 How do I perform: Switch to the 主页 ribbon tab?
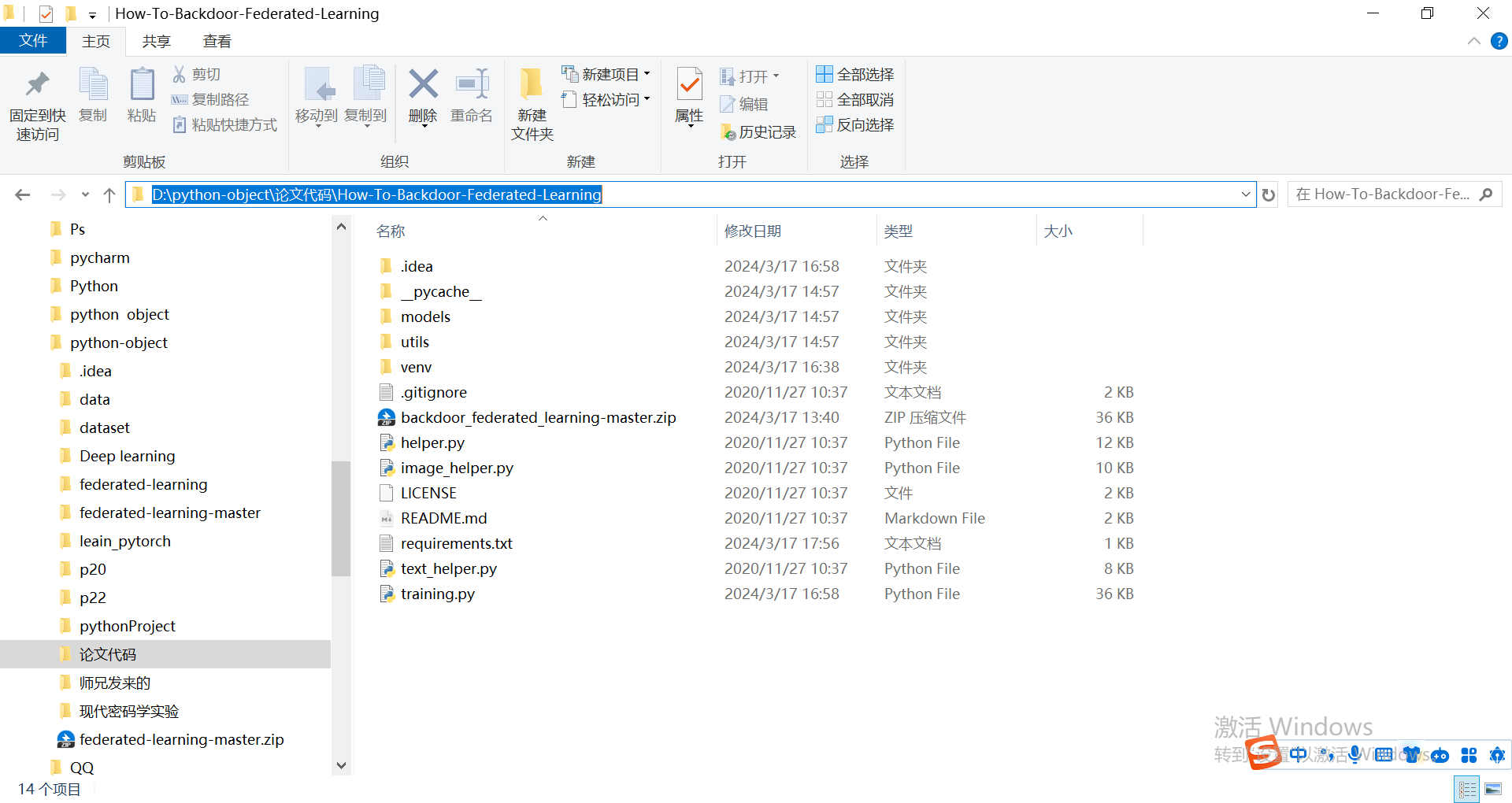[x=96, y=41]
